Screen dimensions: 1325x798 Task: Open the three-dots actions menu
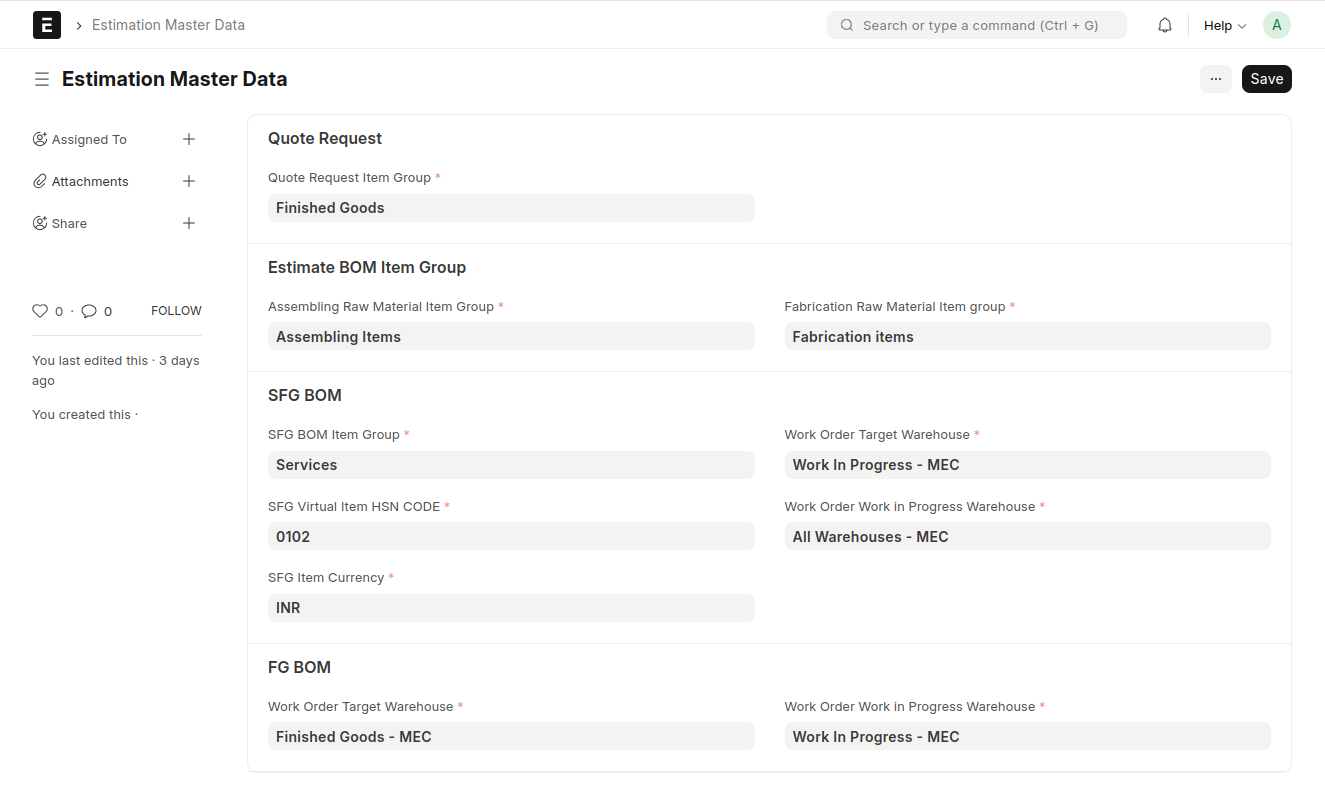pos(1215,79)
